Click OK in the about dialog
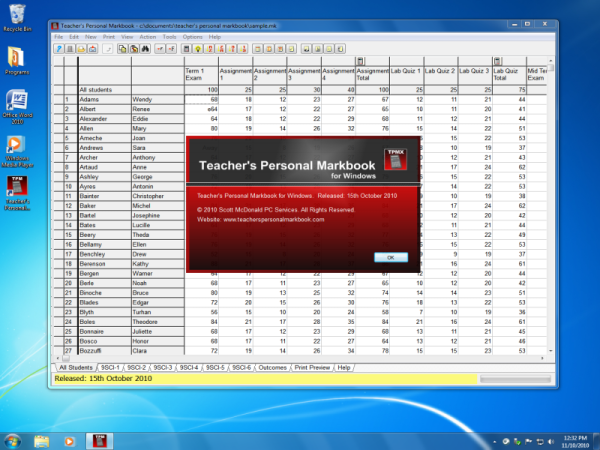 (x=391, y=258)
